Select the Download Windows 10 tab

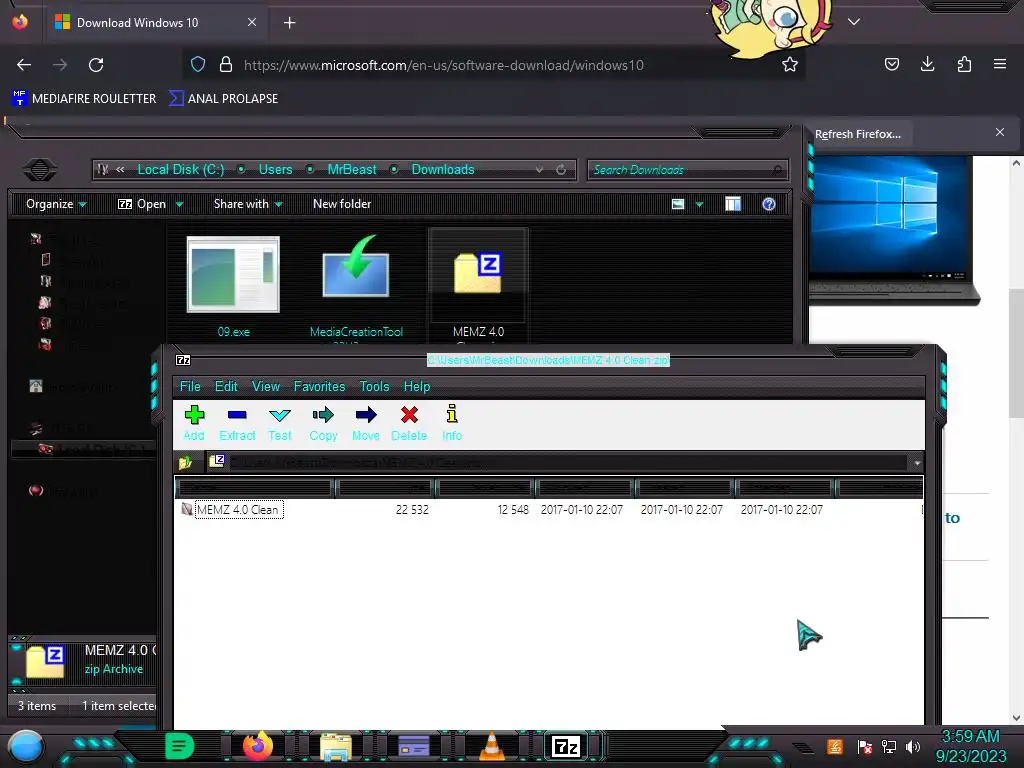click(x=154, y=23)
